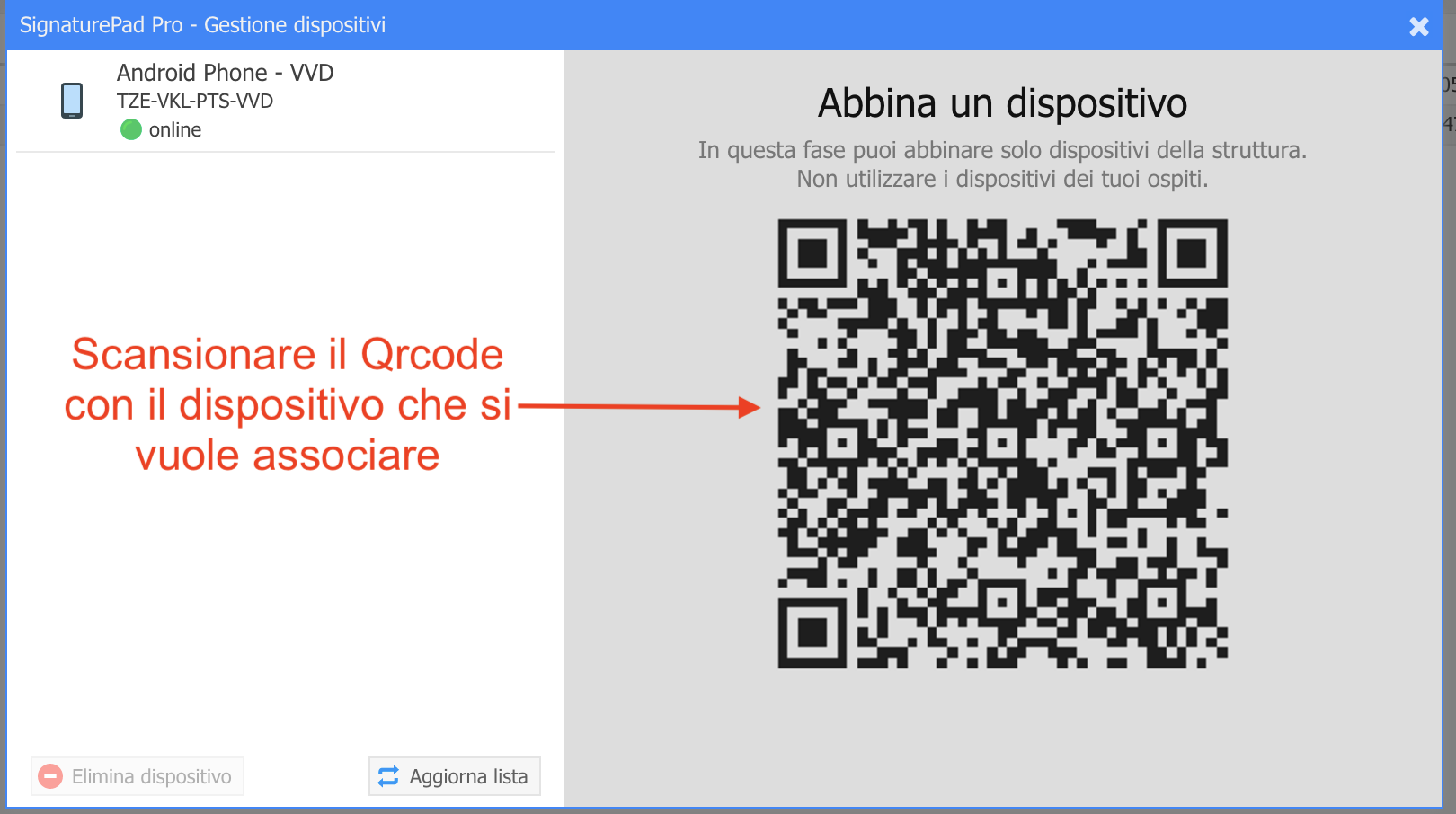Select the Android phone device icon

pos(72,101)
